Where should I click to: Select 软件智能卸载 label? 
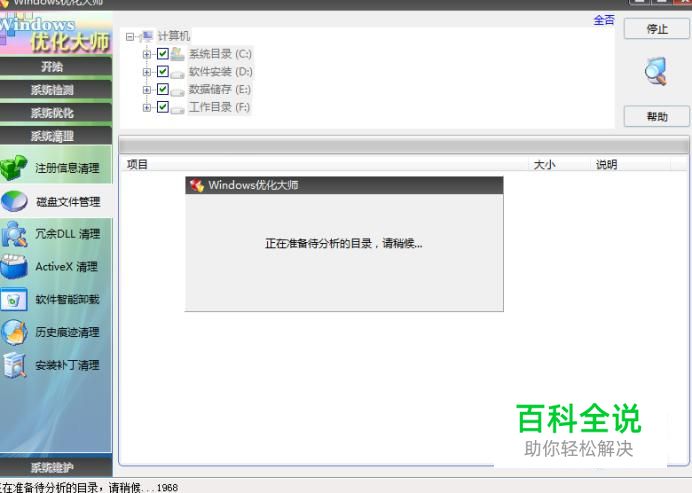click(68, 299)
